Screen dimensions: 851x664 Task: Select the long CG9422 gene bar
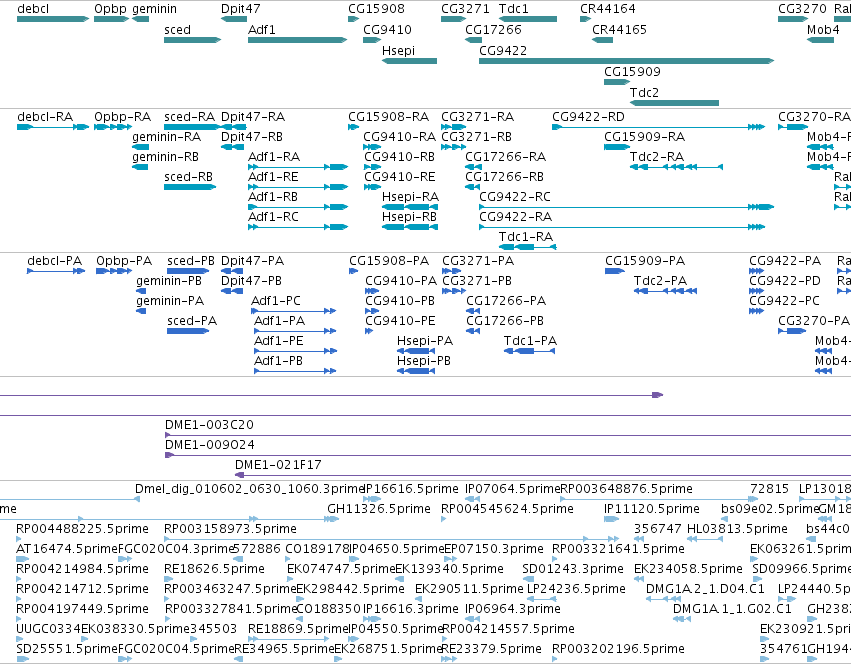626,61
